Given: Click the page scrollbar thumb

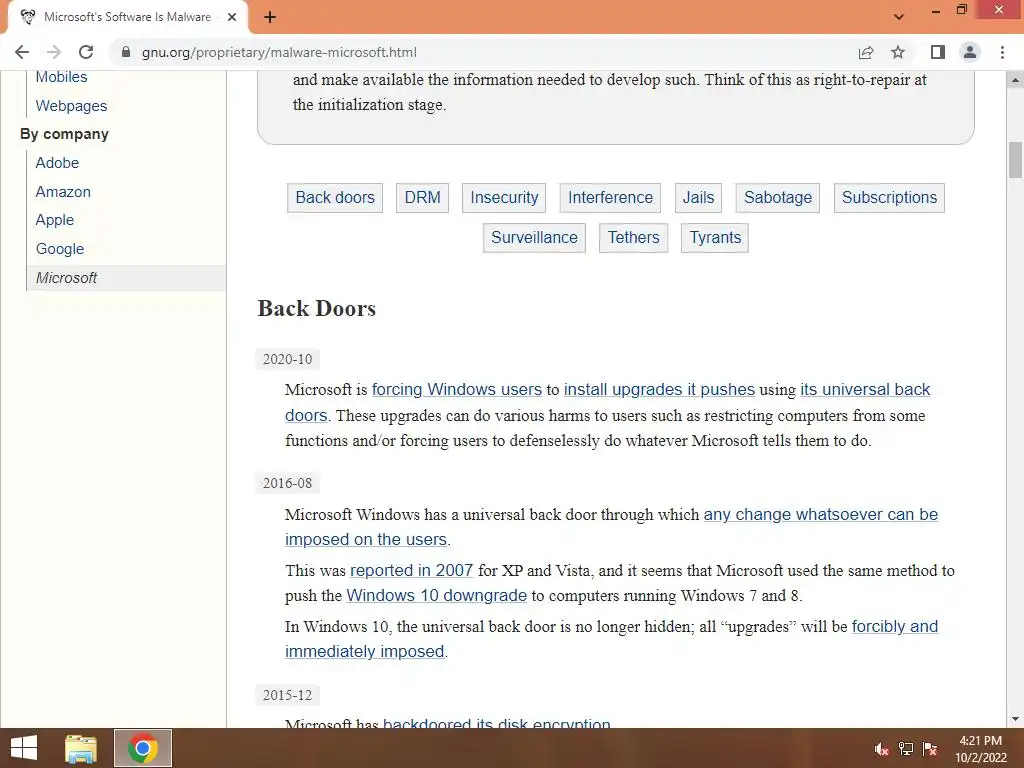Looking at the screenshot, I should pos(1015,159).
